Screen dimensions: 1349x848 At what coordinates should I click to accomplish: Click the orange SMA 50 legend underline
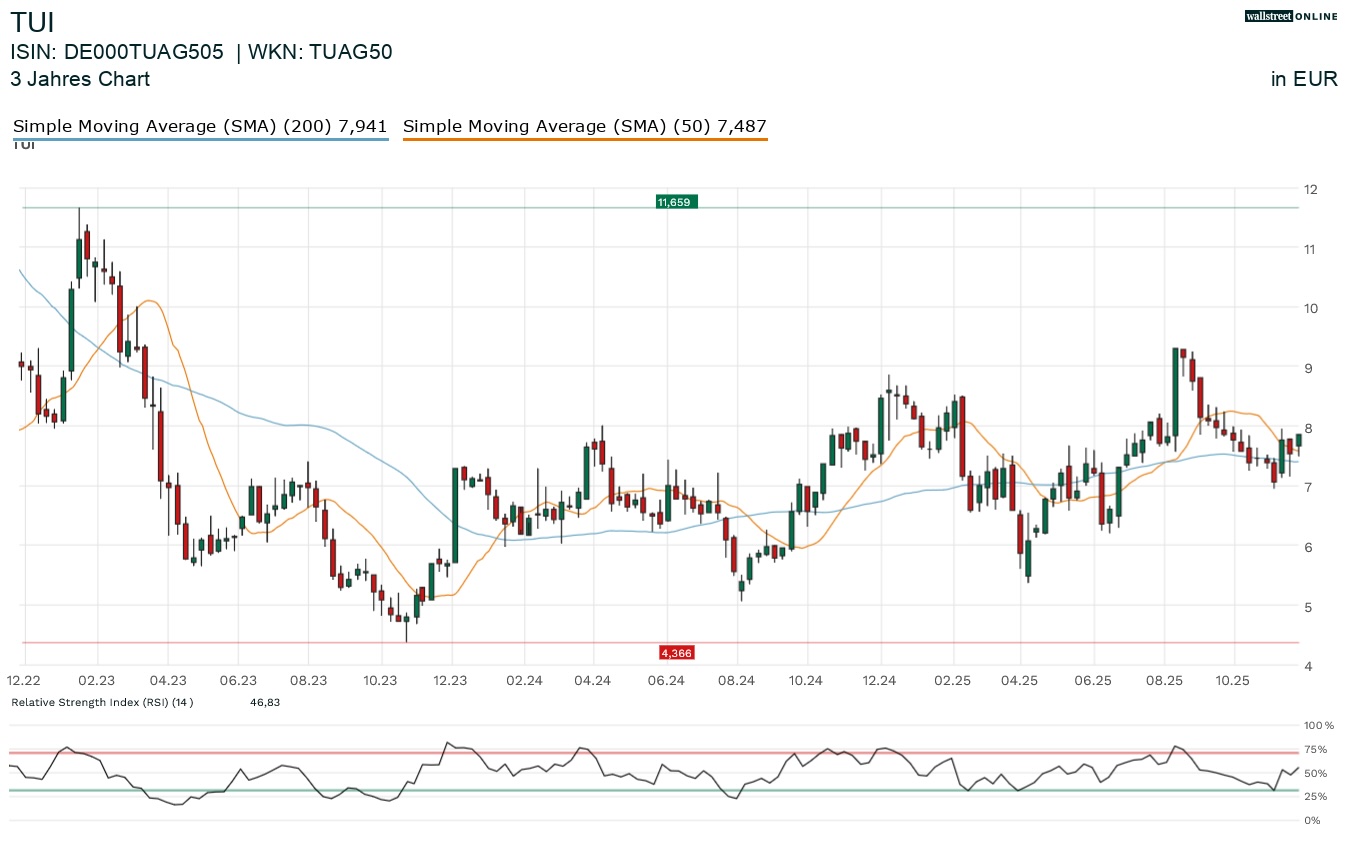click(x=584, y=140)
